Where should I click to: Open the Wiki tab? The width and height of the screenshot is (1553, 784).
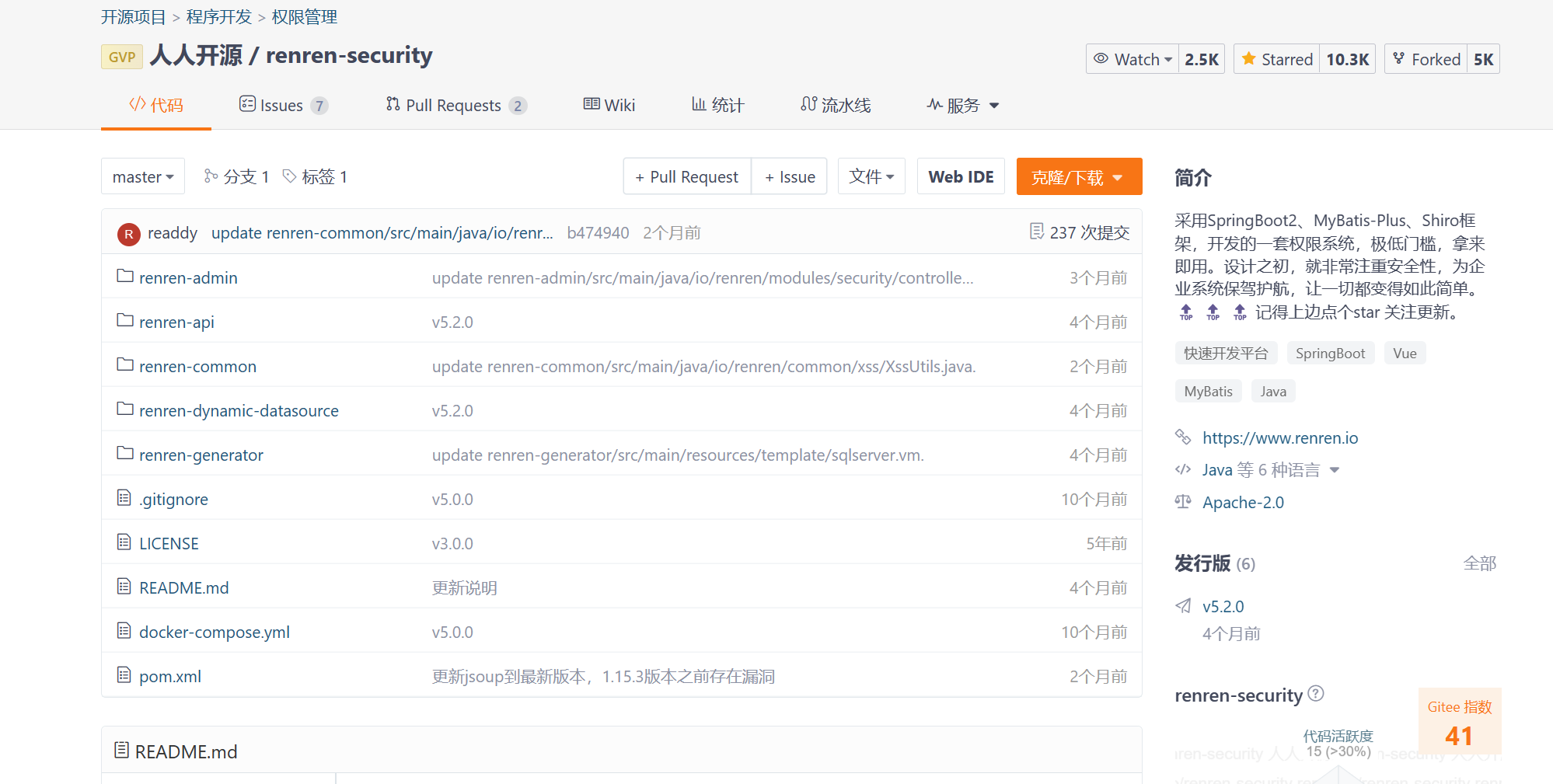click(609, 105)
